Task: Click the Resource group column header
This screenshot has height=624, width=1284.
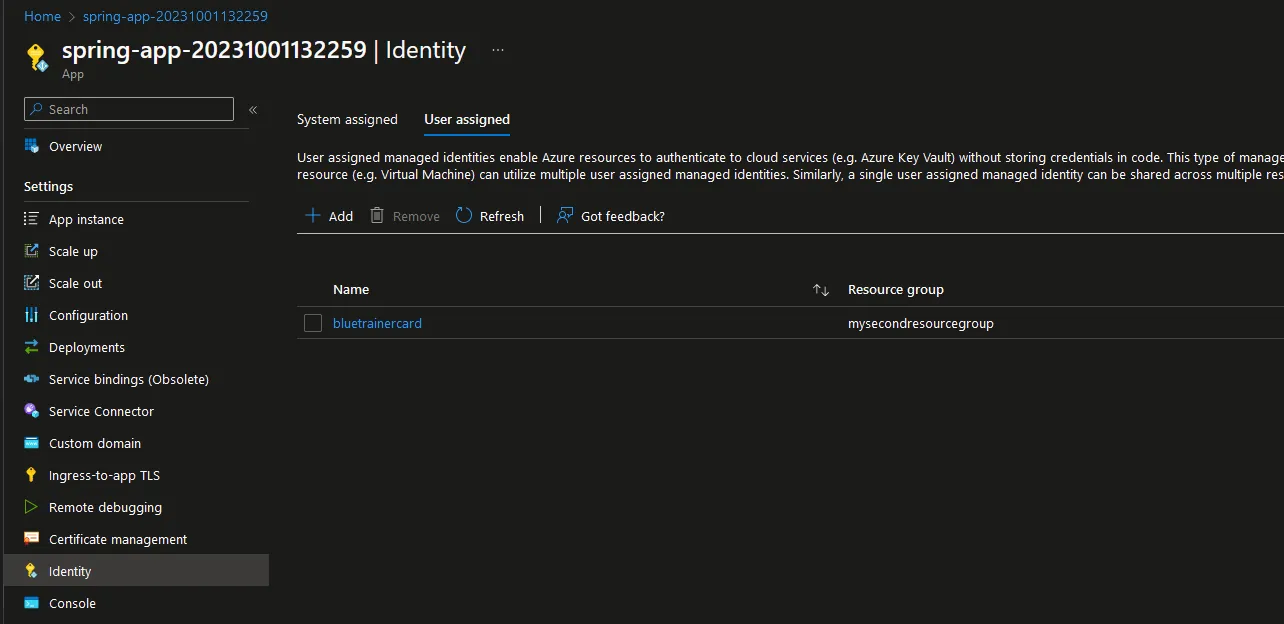Action: click(896, 289)
